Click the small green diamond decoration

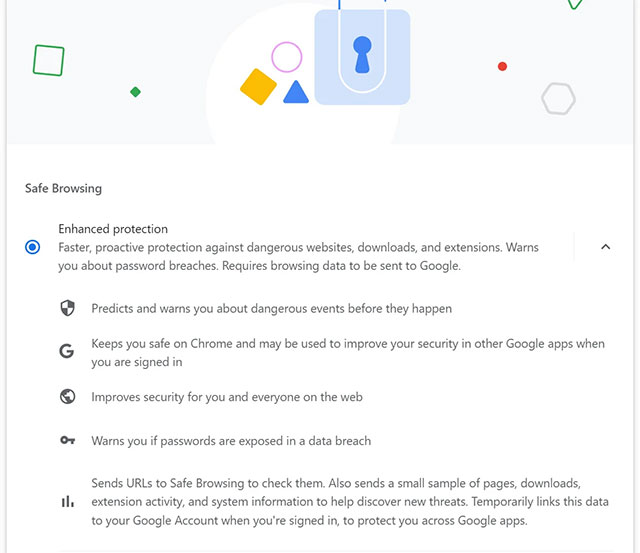[135, 92]
